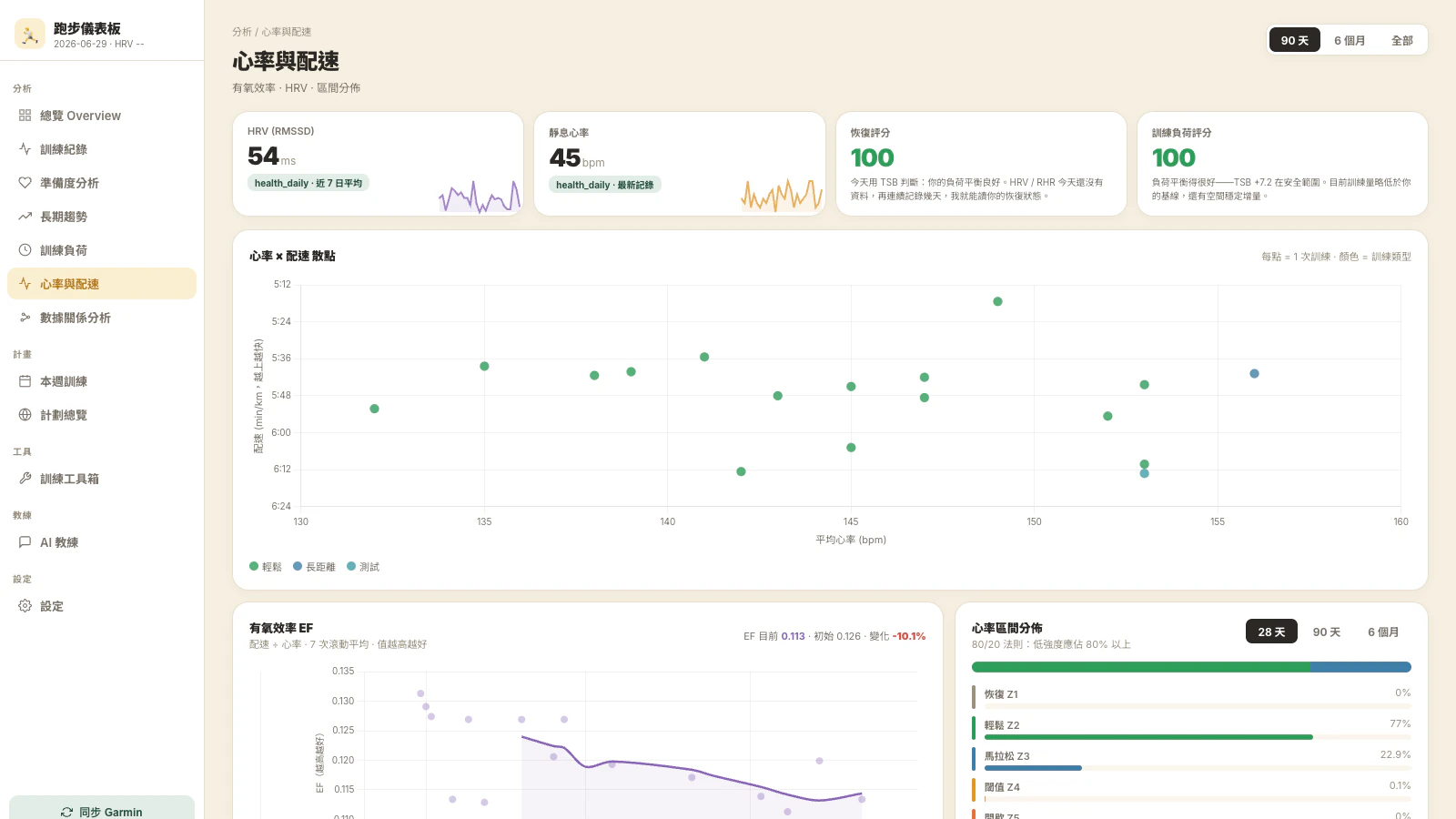Click the 分析 breadcrumb link

[241, 32]
